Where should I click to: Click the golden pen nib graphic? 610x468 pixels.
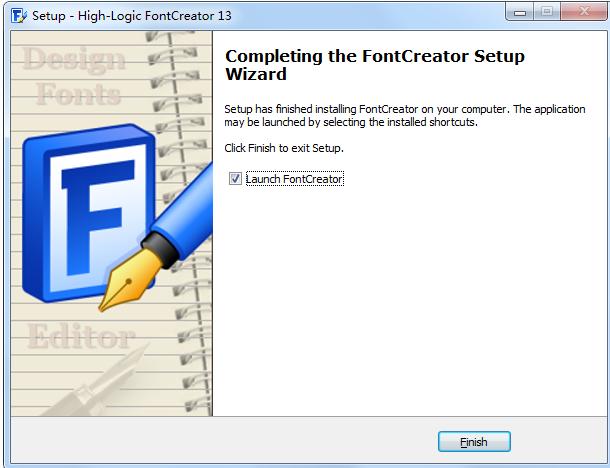pos(130,279)
